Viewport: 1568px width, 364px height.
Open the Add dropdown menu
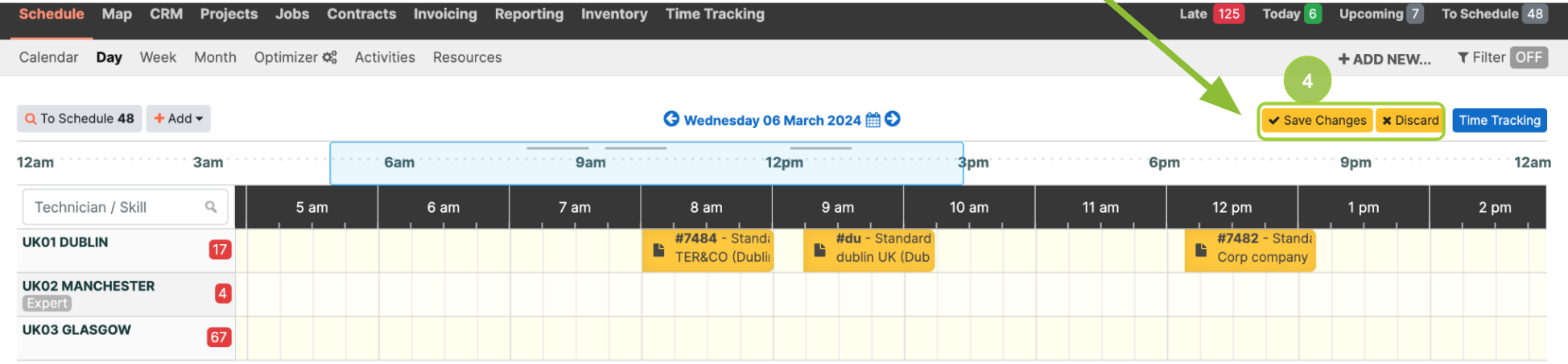click(x=179, y=118)
